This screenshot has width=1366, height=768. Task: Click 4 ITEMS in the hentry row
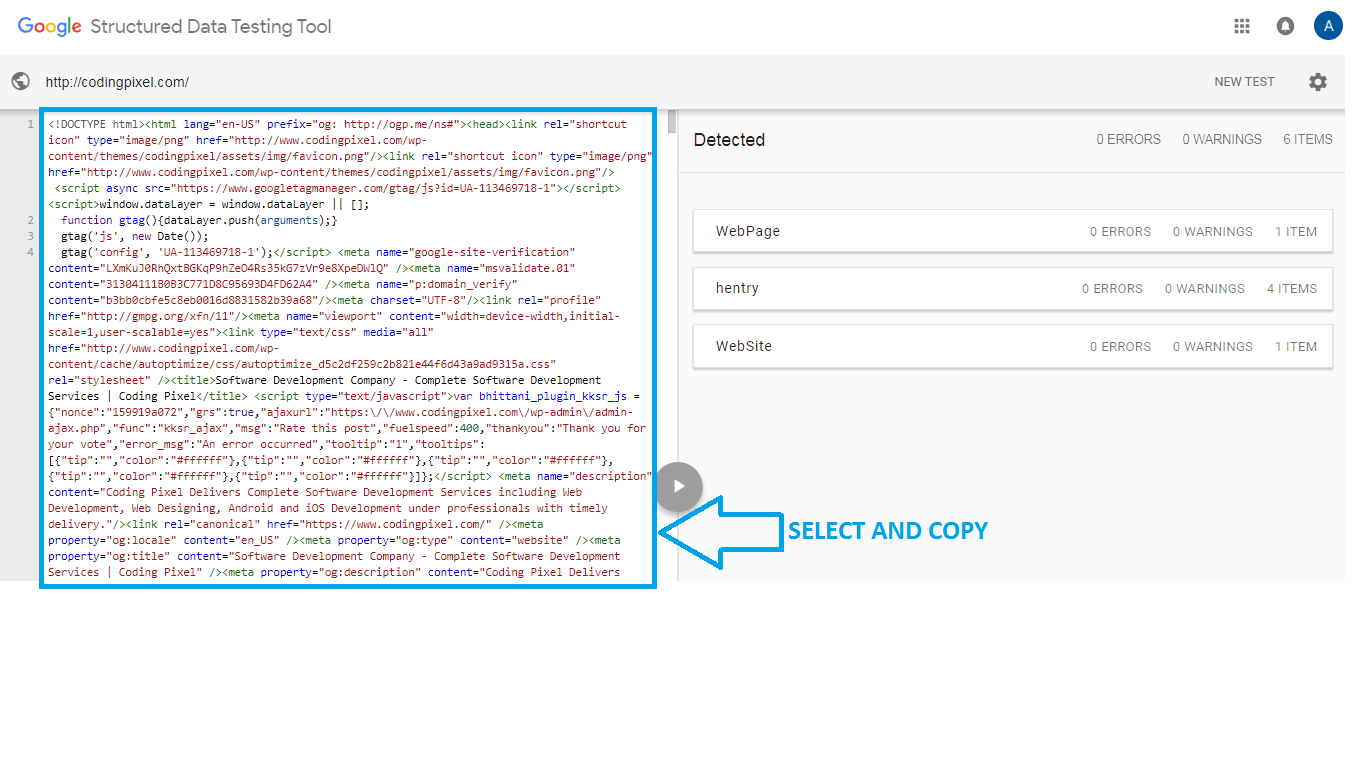coord(1292,288)
